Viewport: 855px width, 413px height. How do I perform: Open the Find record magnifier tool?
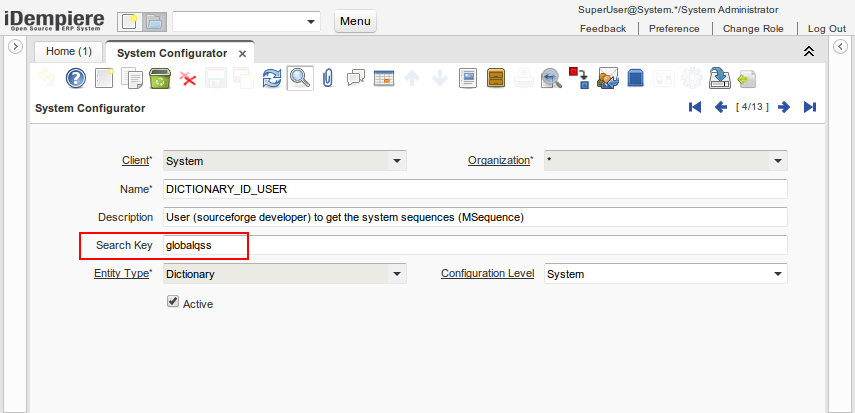click(x=298, y=78)
